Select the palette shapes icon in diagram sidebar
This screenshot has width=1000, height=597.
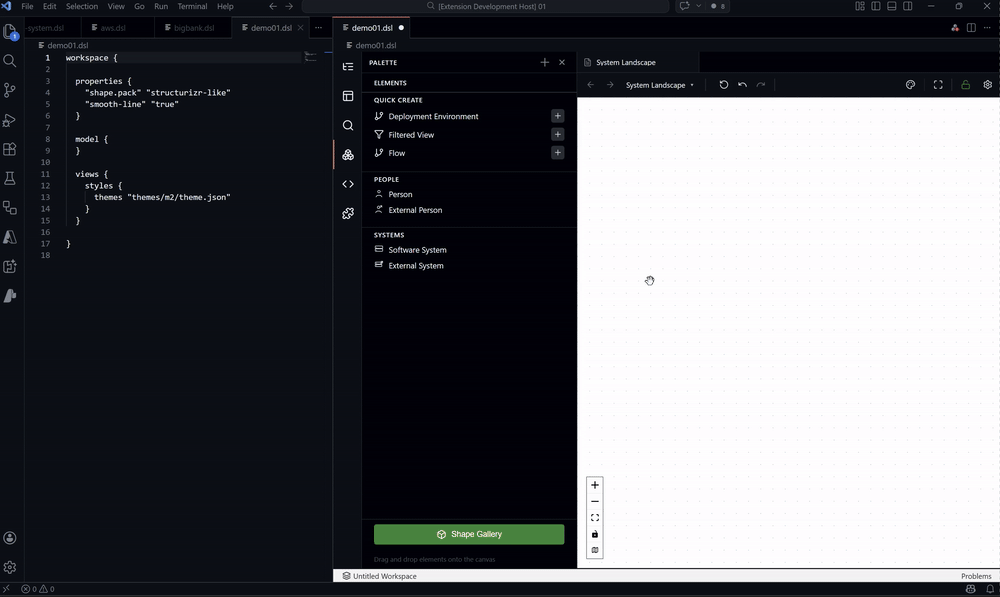tap(348, 154)
